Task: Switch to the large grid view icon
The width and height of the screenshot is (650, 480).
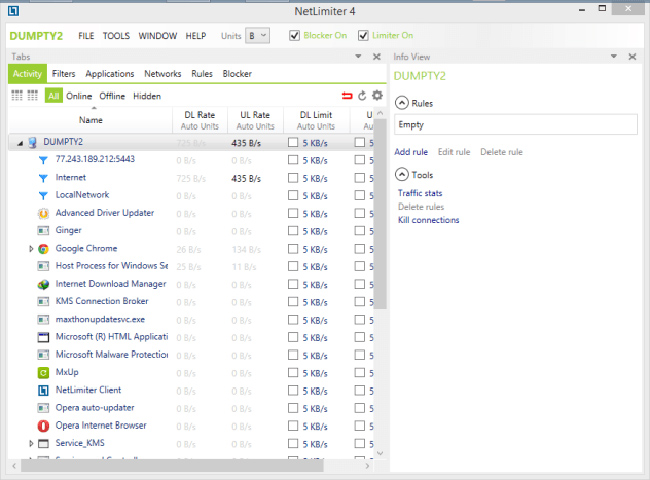Action: 17,96
